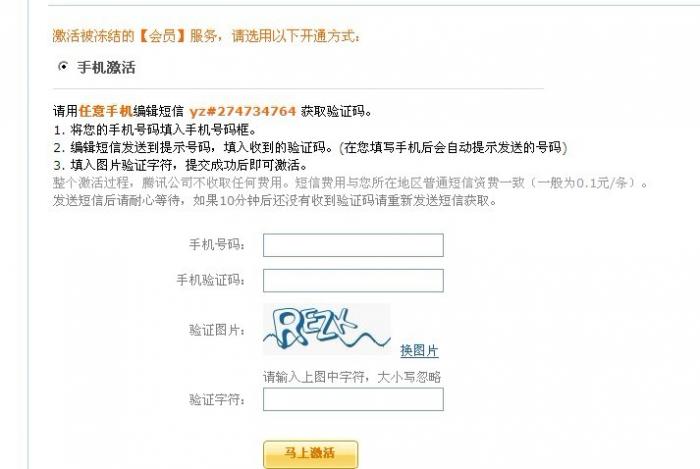Click step 2 instruction about 编辑短信发送
The image size is (700, 469).
(x=310, y=147)
